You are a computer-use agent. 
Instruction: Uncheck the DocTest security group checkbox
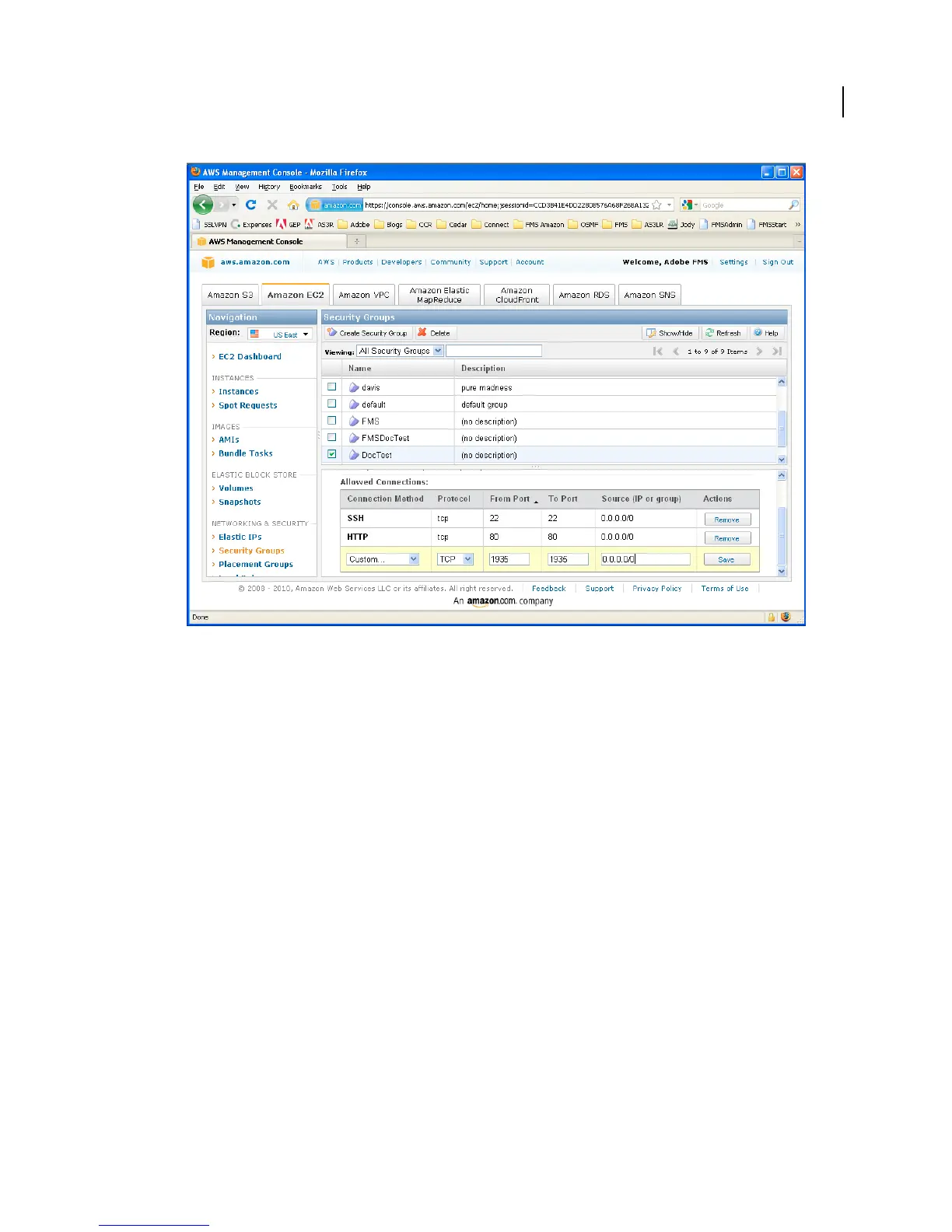(332, 454)
